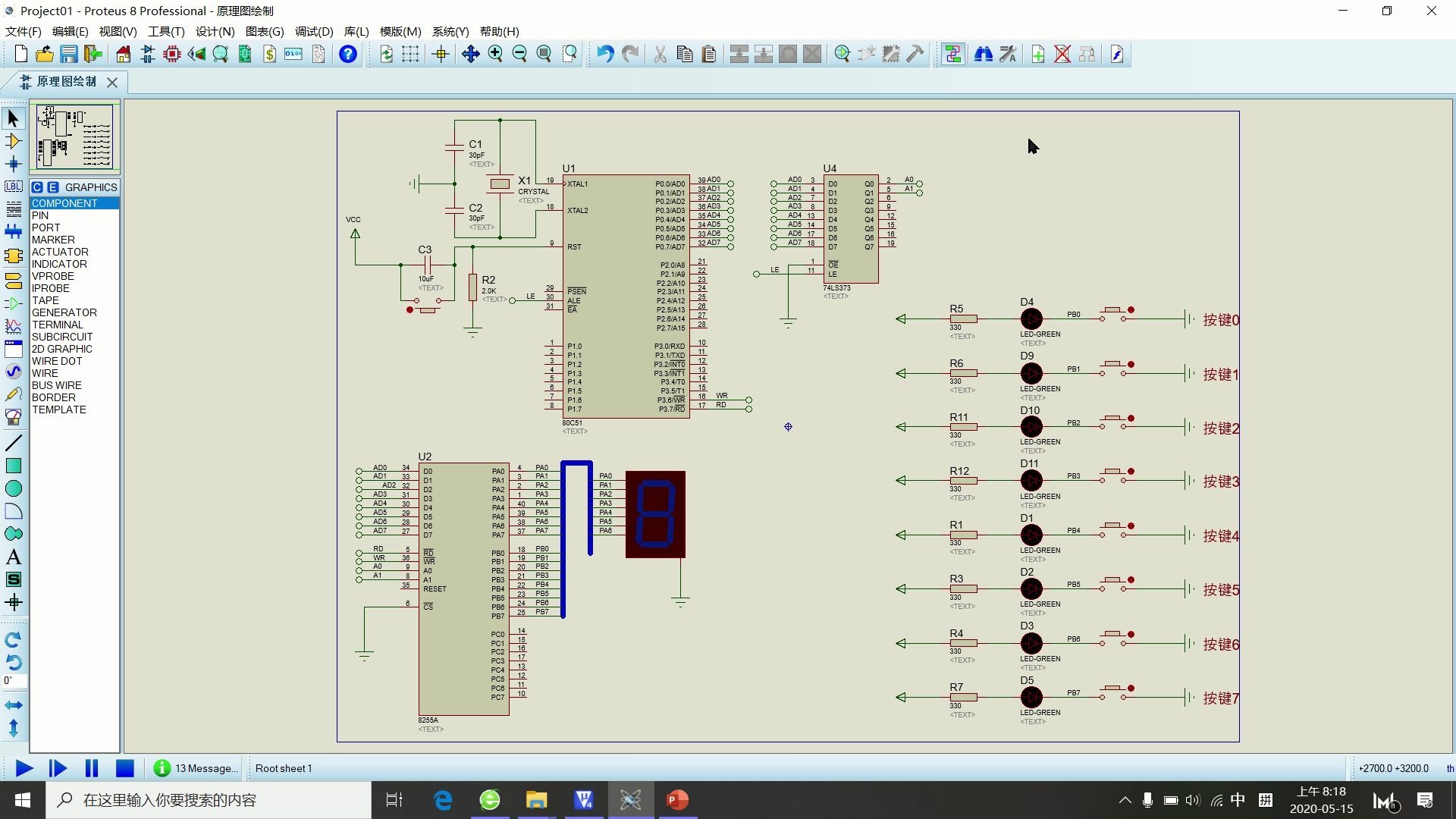Select the Junction dot mode tool

coord(13,164)
